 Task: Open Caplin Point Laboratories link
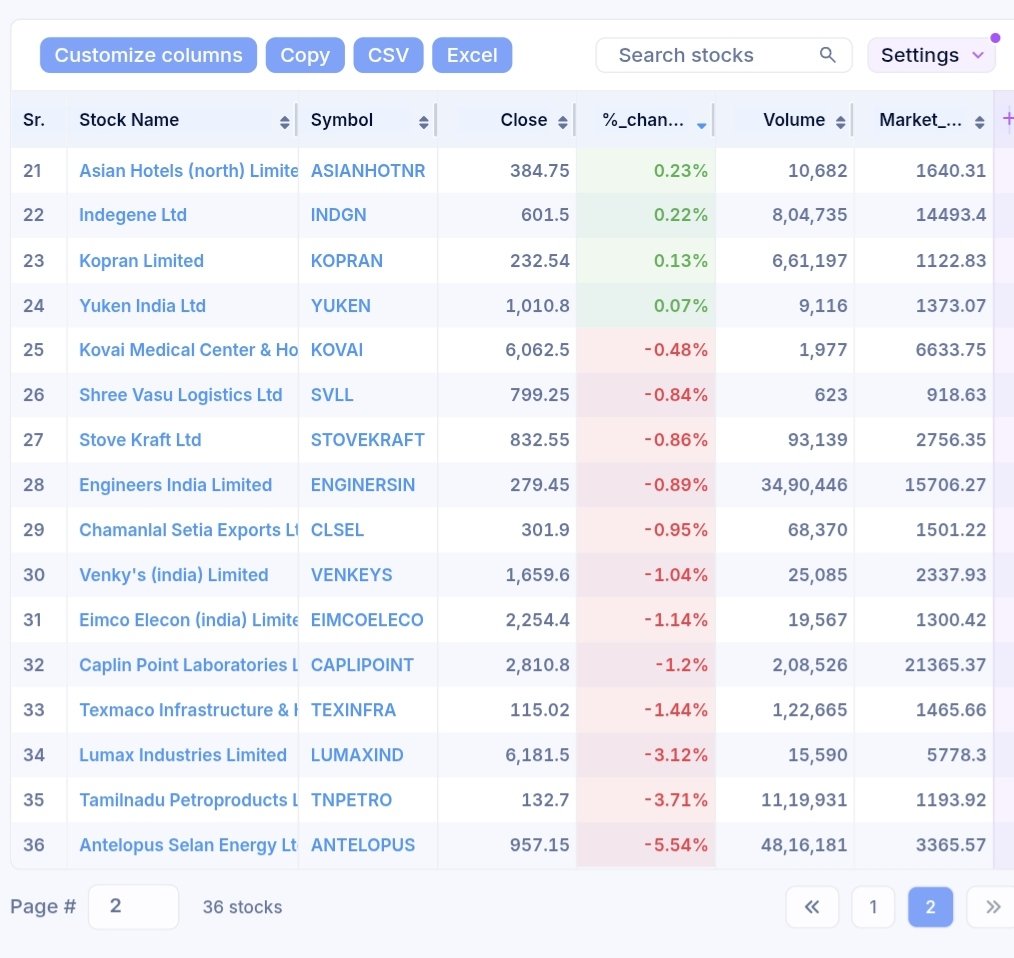point(188,665)
